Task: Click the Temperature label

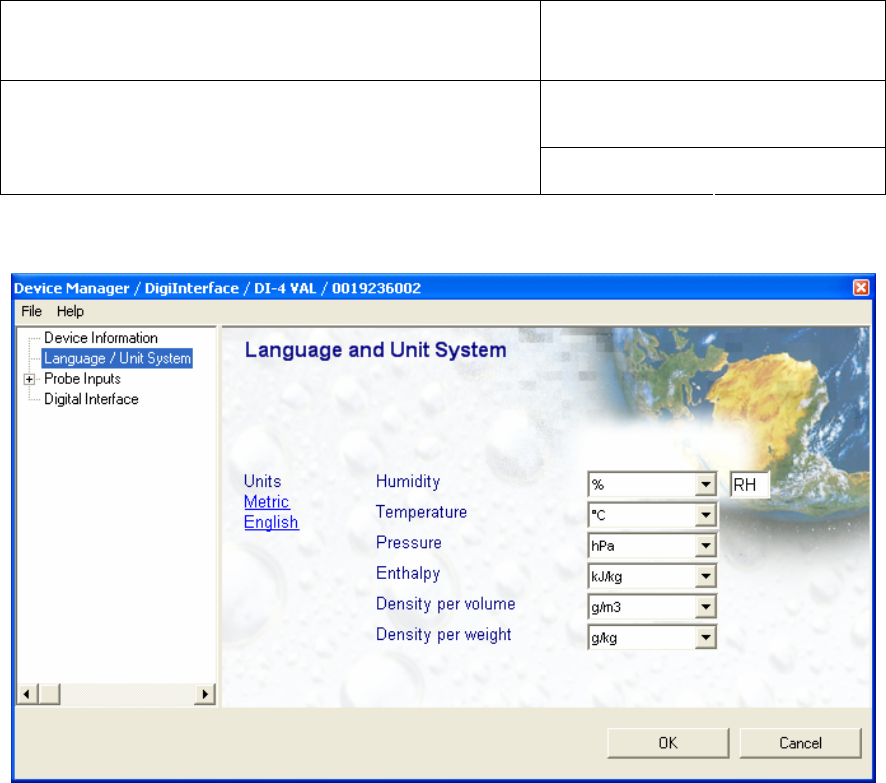Action: pos(422,512)
